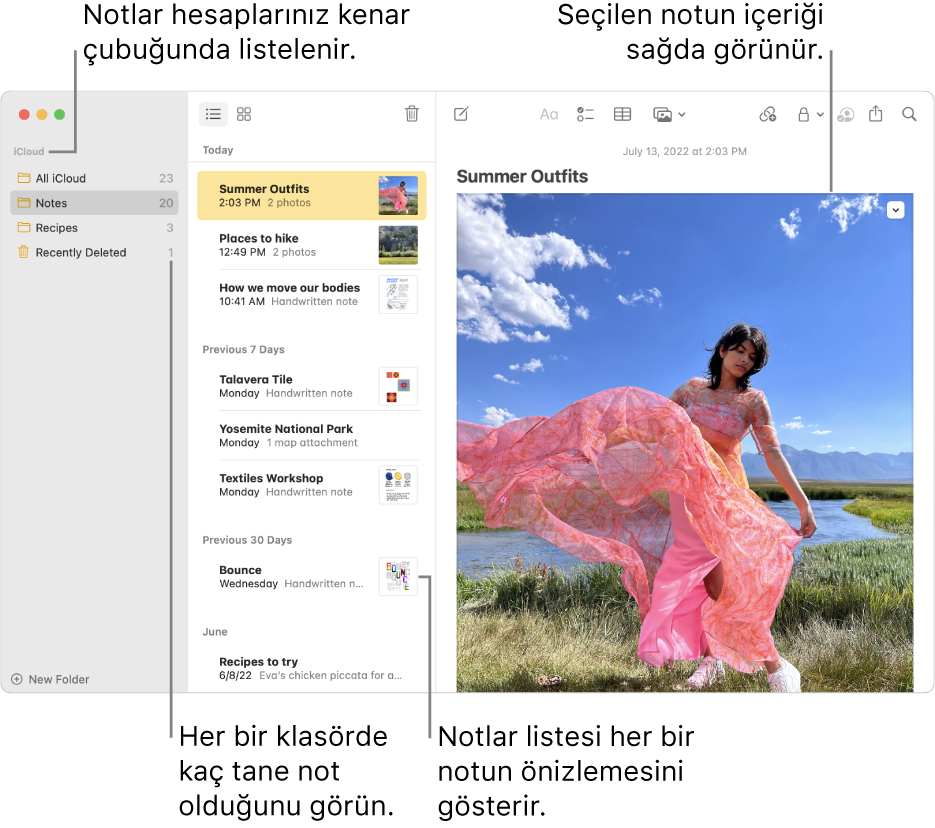Viewport: 935px width, 828px height.
Task: Start collaborating on this note
Action: 845,115
